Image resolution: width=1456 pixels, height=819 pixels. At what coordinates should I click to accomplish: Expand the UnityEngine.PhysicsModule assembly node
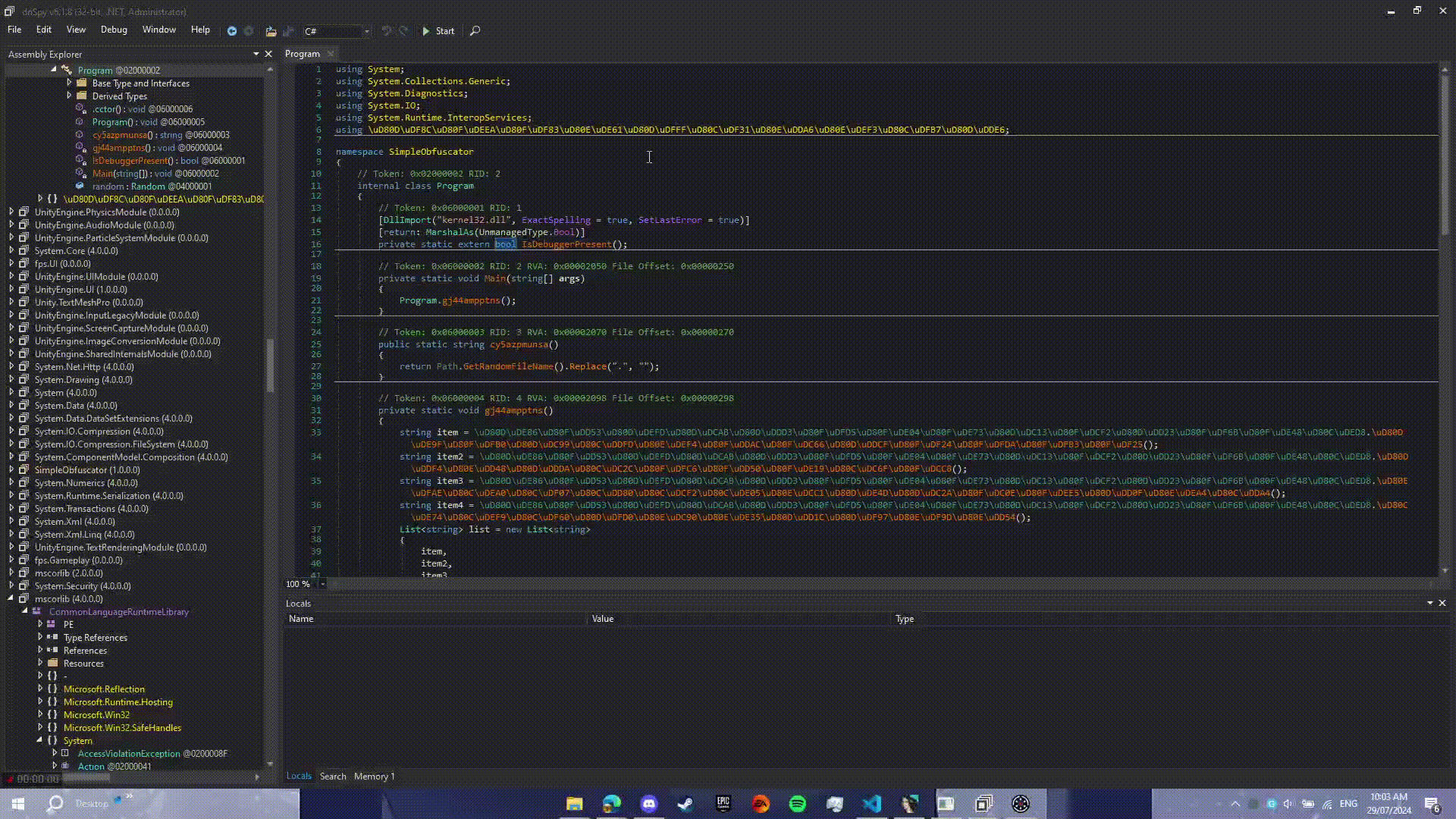pyautogui.click(x=11, y=212)
